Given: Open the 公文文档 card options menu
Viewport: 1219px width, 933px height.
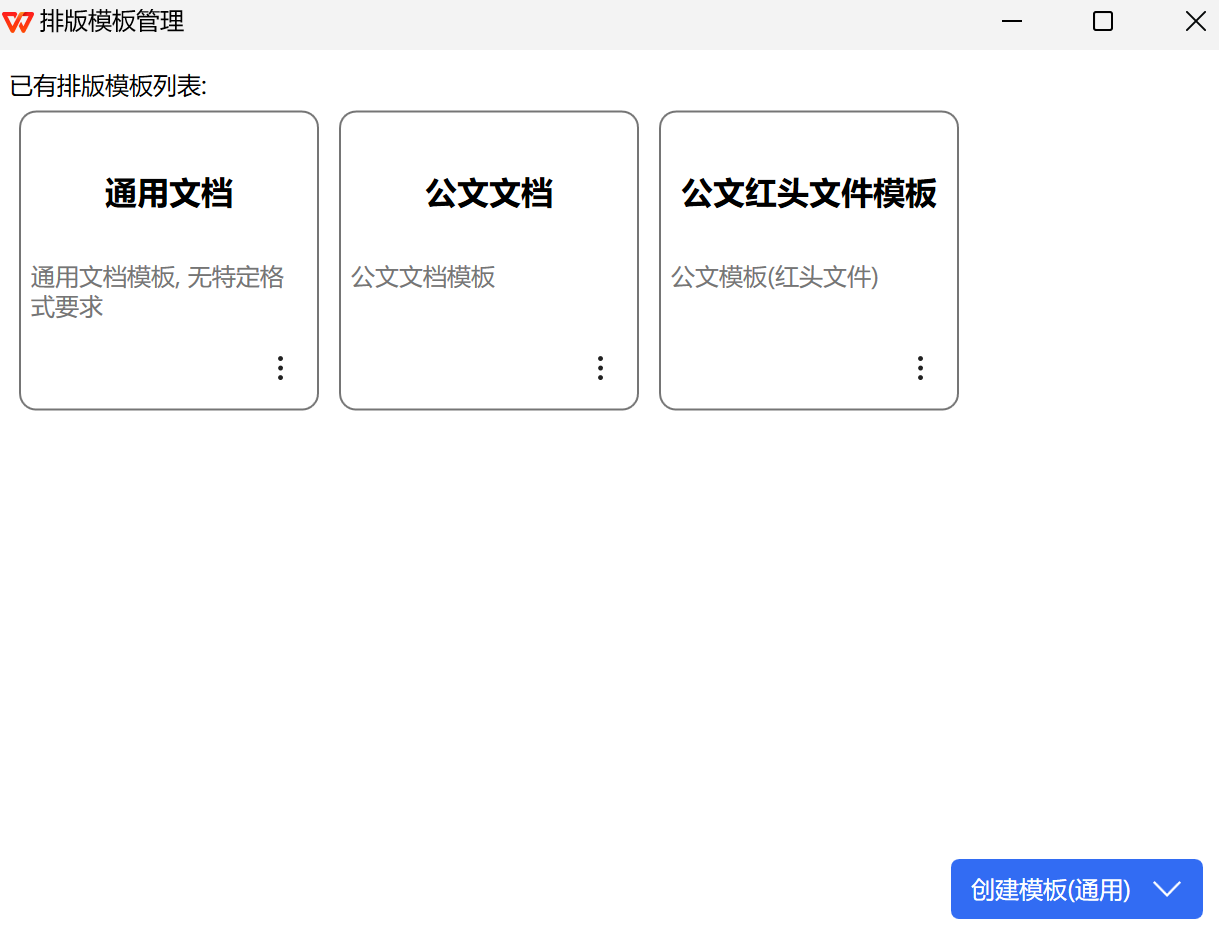Looking at the screenshot, I should click(x=600, y=368).
